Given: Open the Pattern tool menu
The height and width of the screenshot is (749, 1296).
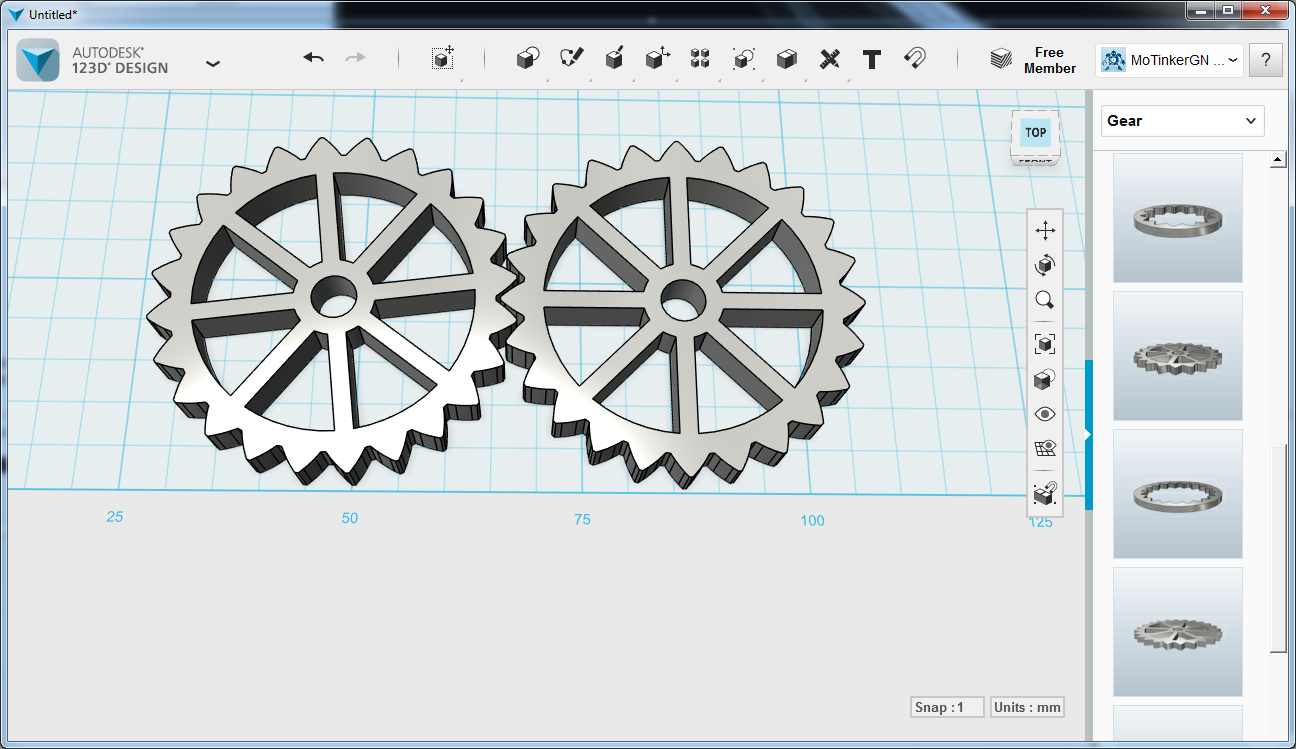Looking at the screenshot, I should 700,59.
